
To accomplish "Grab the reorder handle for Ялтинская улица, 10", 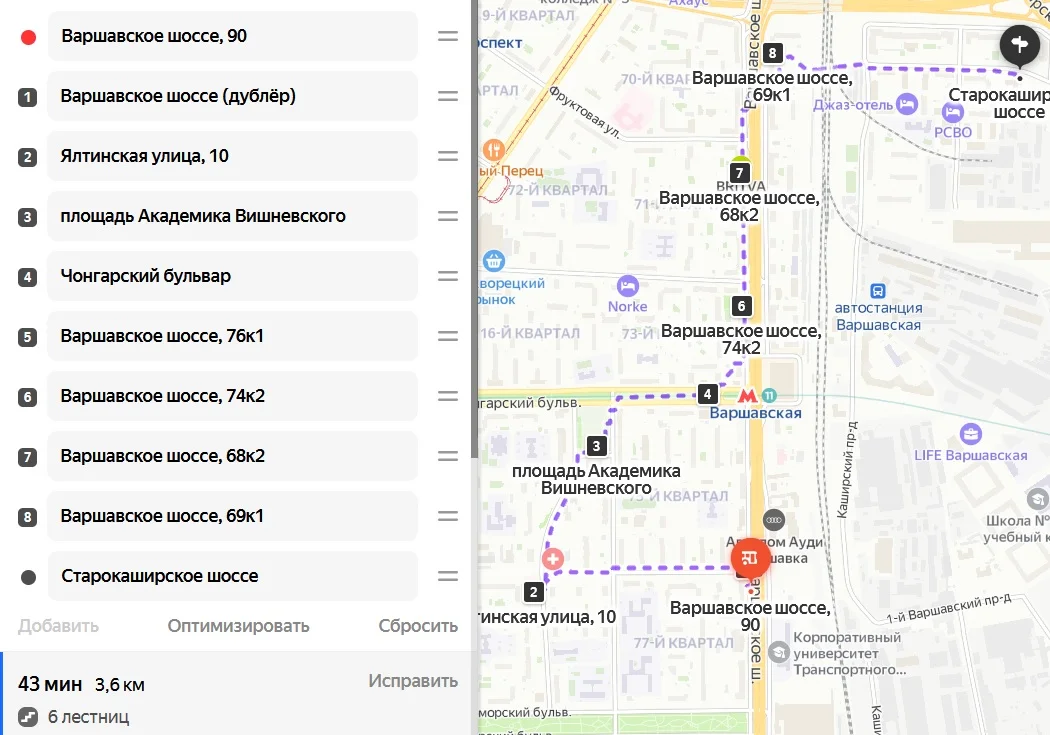I will [448, 156].
